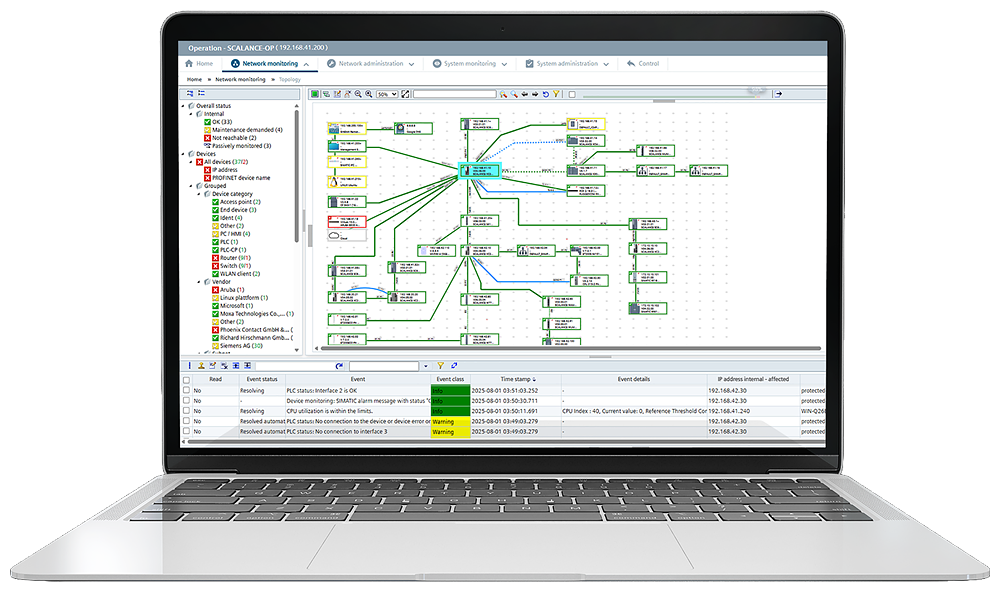Click the yellow filter icon in topology toolbar
This screenshot has height=592, width=1000.
(x=556, y=94)
